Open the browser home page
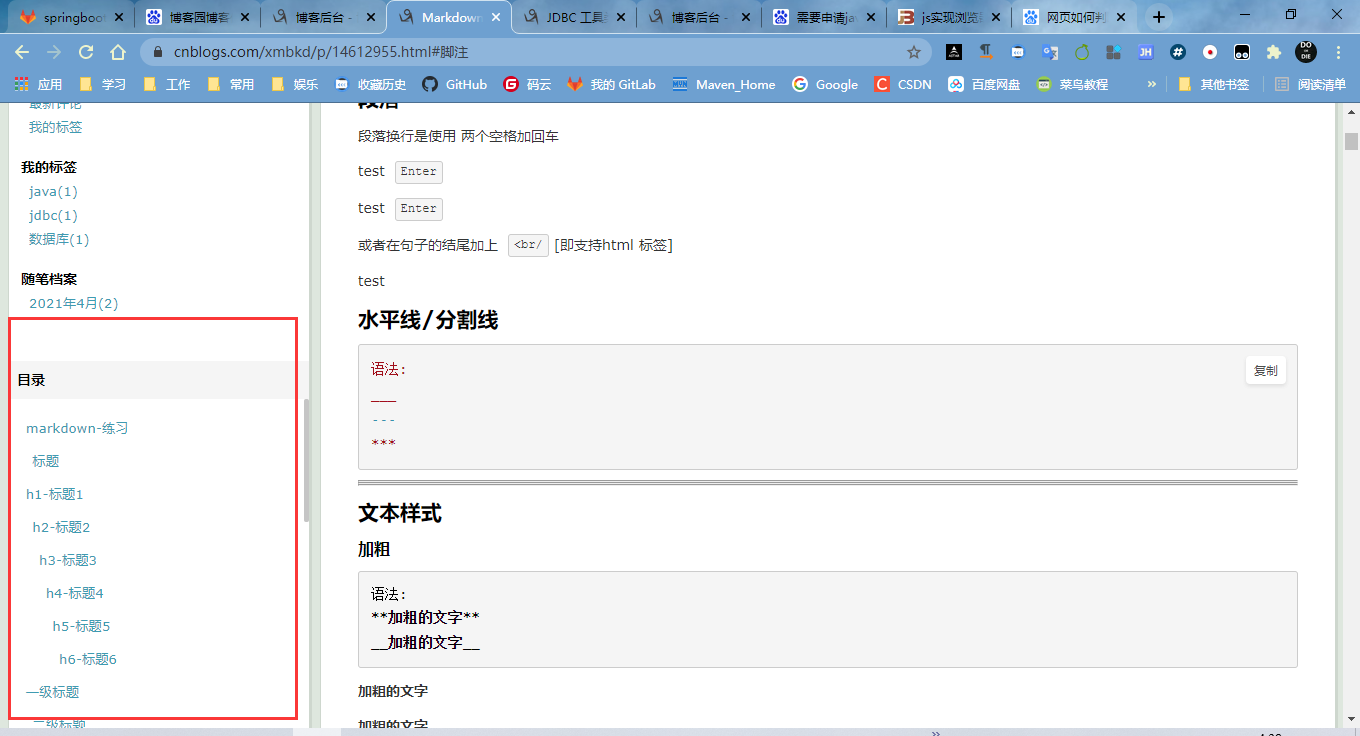 point(118,52)
